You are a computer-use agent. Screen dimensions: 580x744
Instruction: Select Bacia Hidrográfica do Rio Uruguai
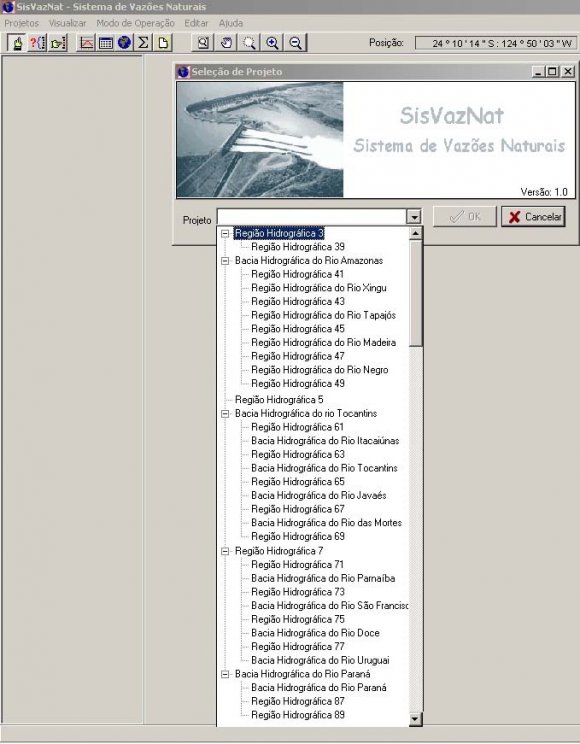[x=320, y=660]
